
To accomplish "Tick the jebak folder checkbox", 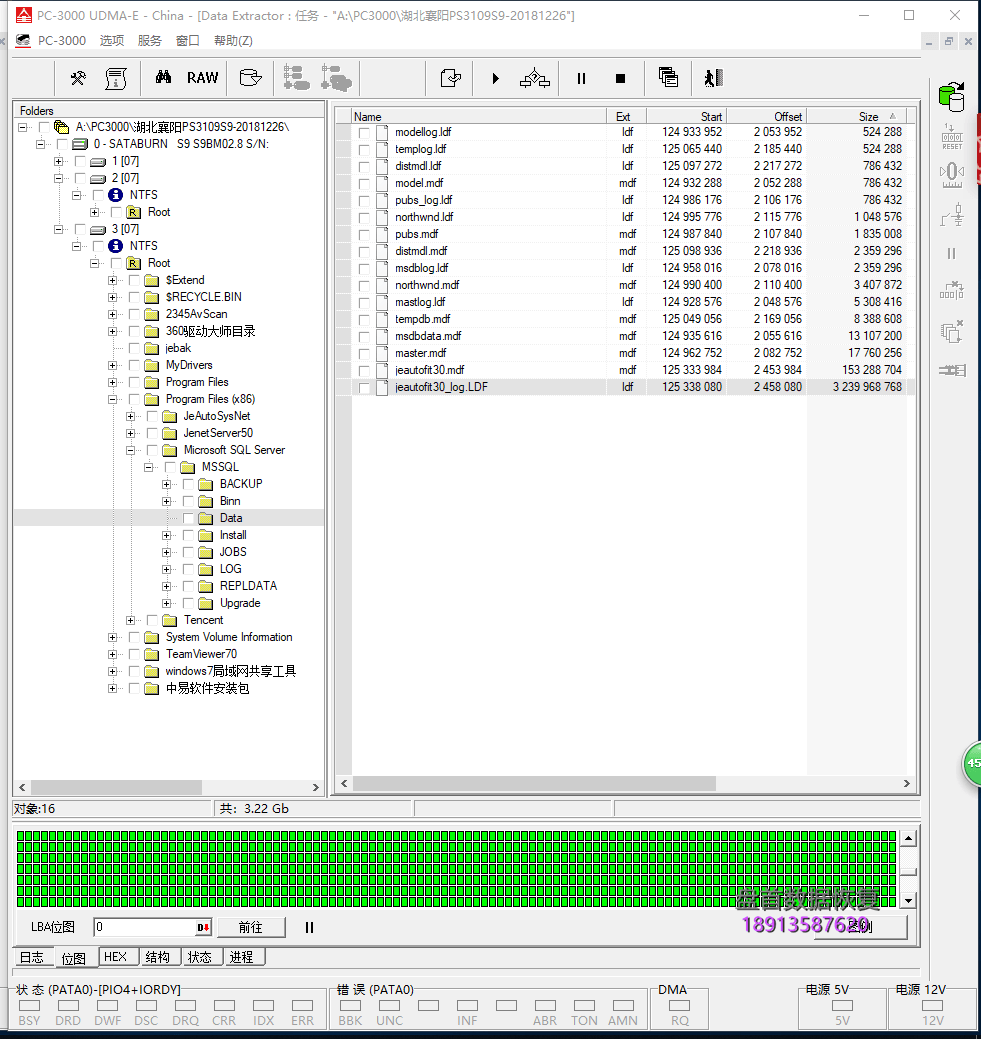I will tap(134, 349).
